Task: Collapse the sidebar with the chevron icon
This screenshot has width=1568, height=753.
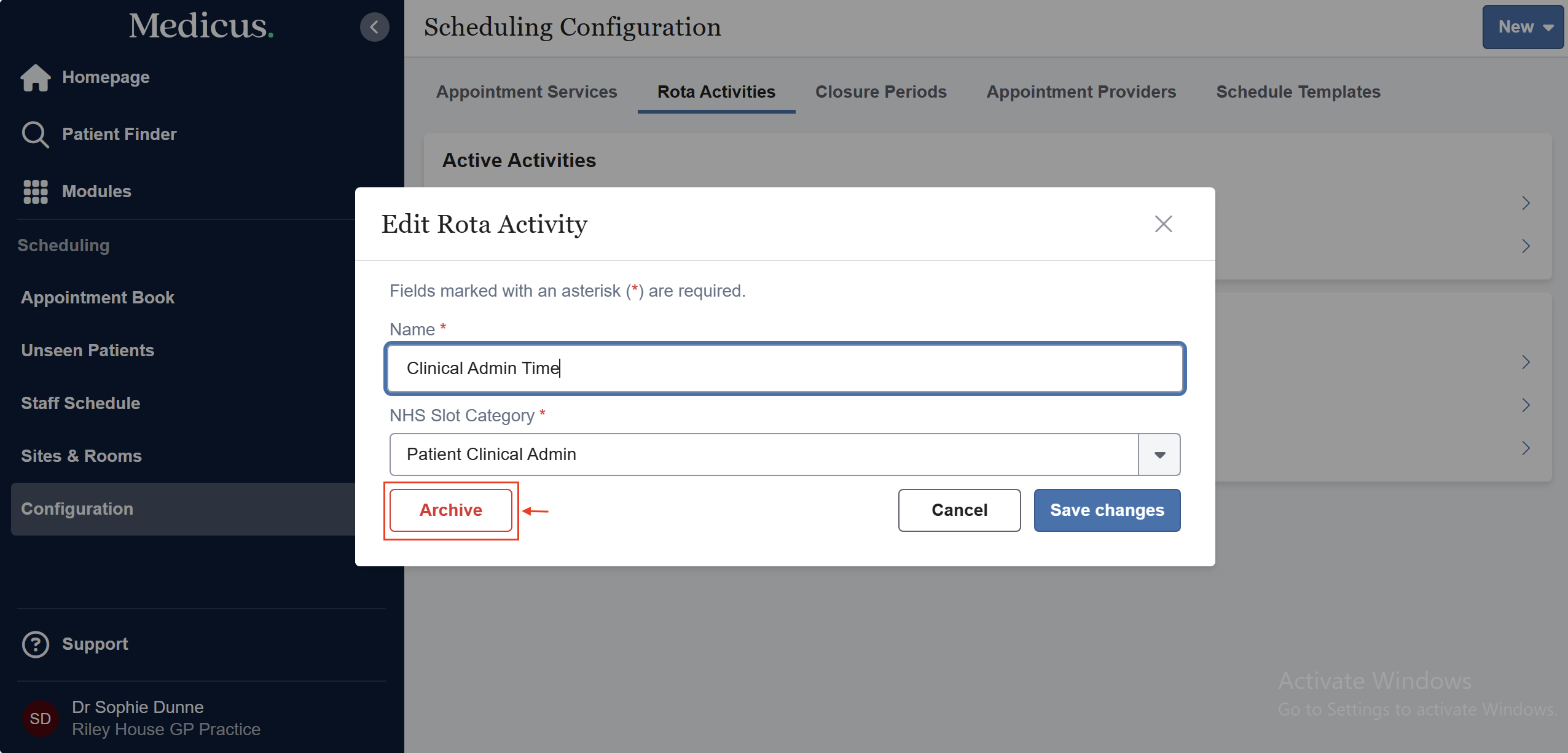Action: coord(375,27)
